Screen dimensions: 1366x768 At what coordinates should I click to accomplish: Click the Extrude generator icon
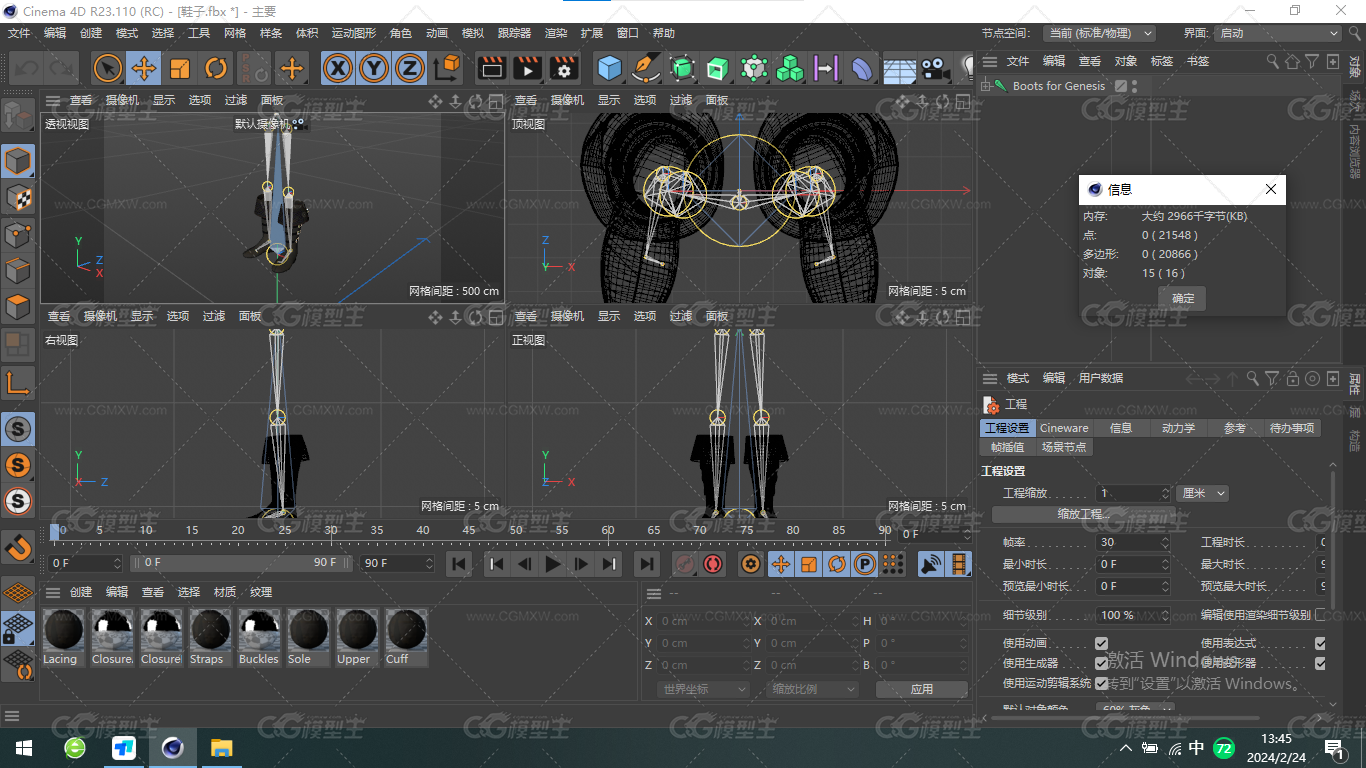(718, 68)
